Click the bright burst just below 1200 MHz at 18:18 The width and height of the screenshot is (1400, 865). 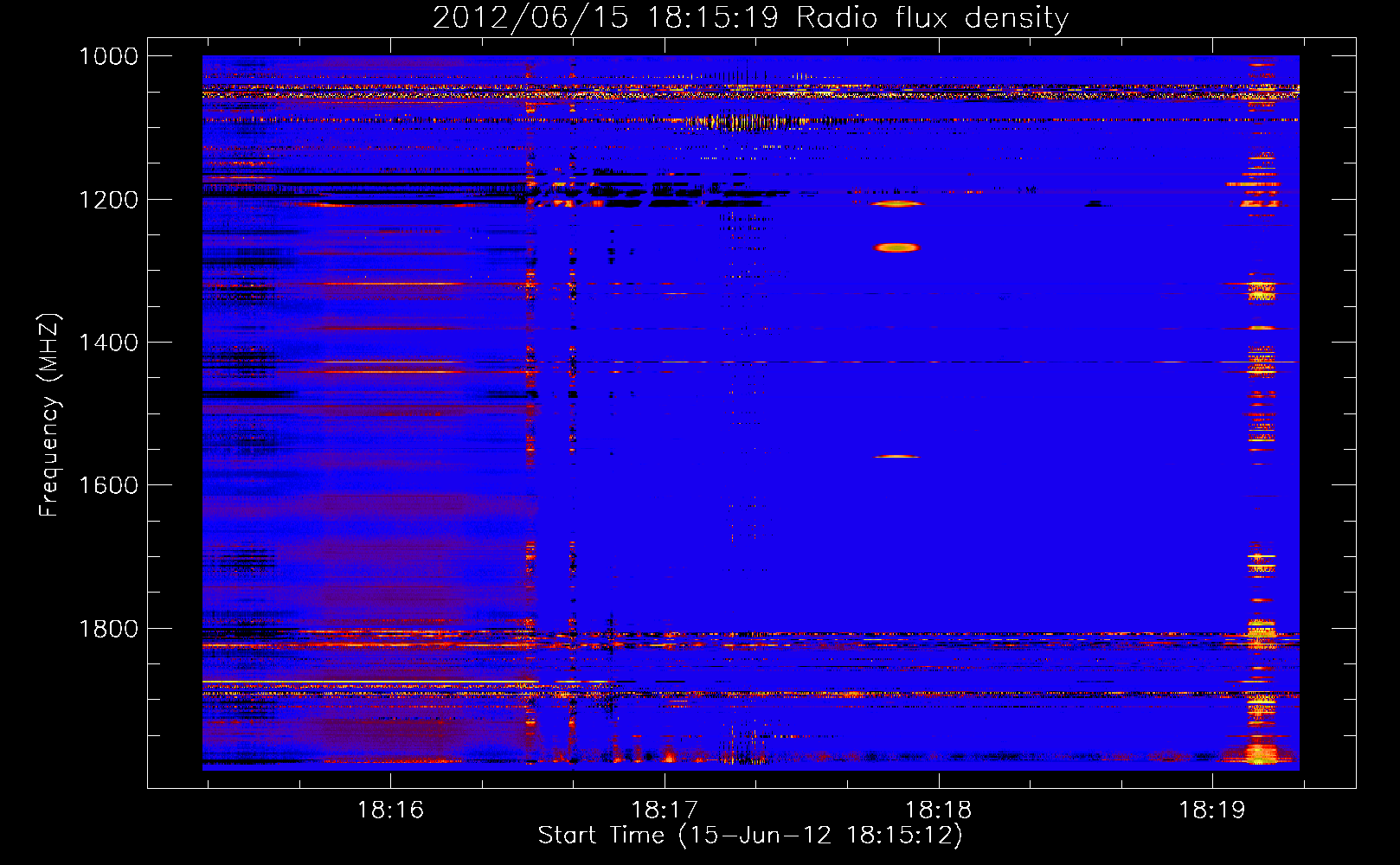896,204
